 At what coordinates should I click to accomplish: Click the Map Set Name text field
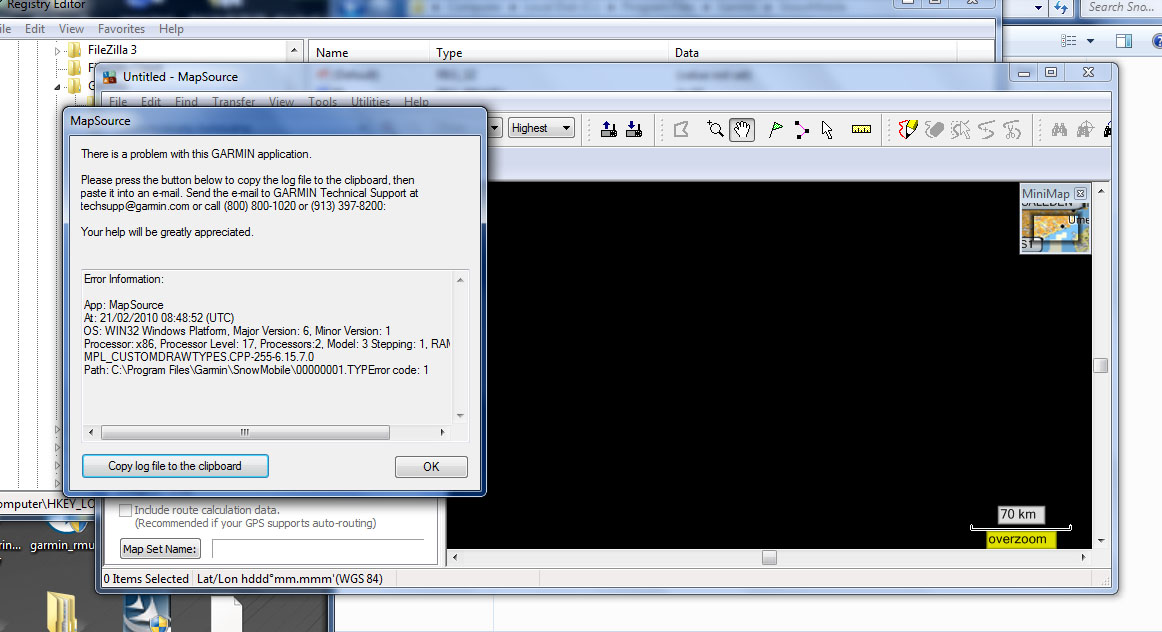pos(318,549)
